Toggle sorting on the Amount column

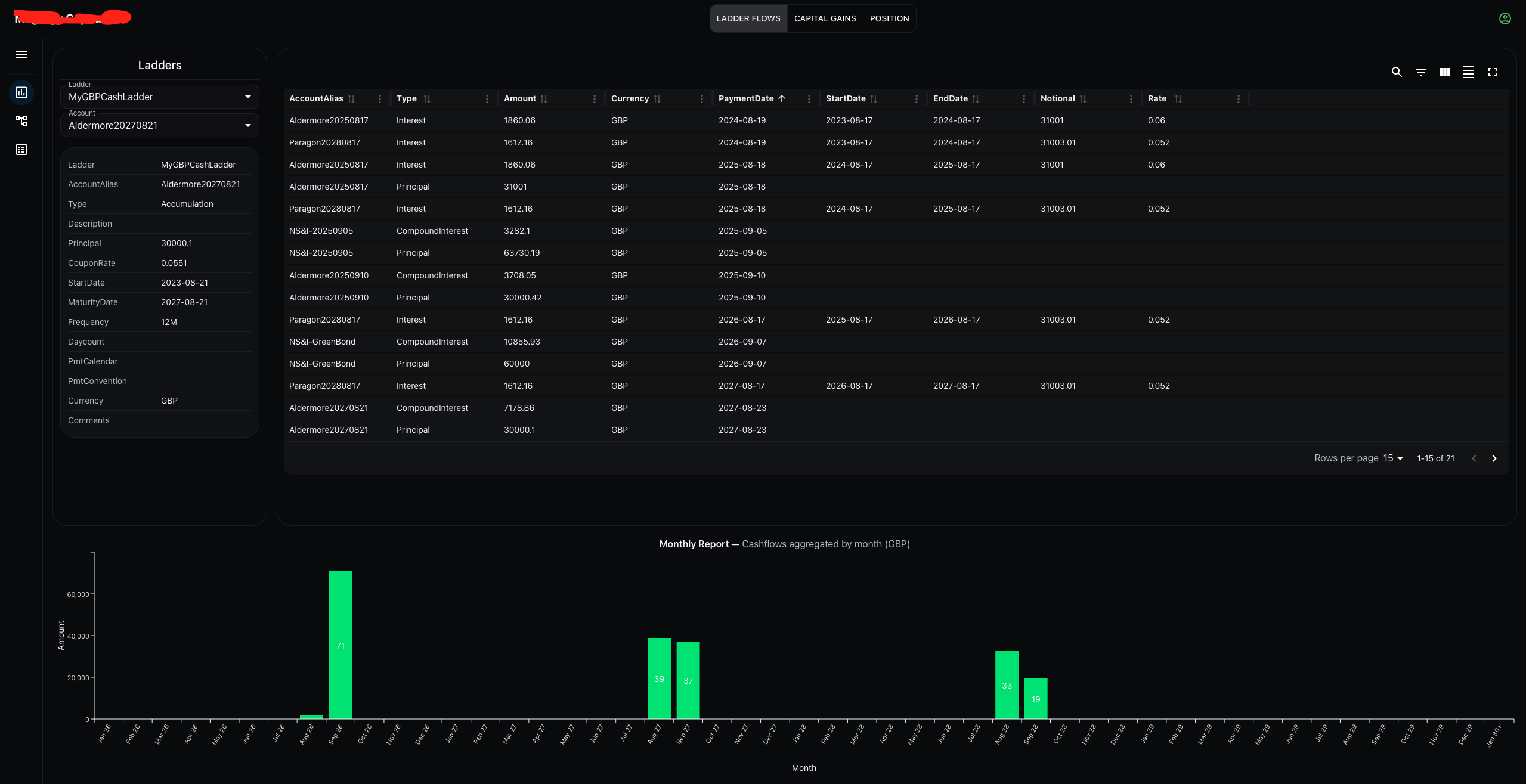[x=545, y=98]
